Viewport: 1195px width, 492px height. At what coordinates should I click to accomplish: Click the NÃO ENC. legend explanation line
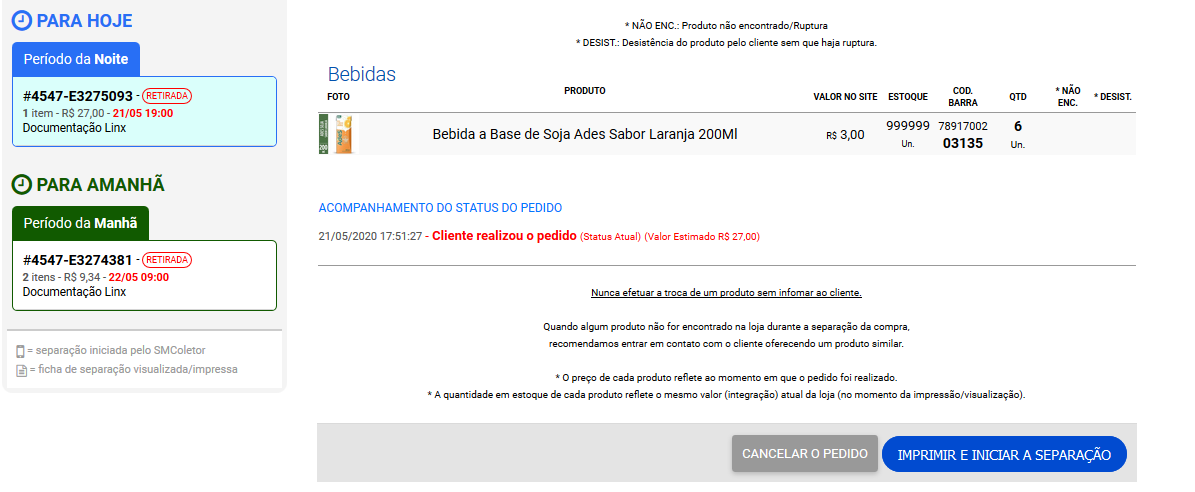726,25
